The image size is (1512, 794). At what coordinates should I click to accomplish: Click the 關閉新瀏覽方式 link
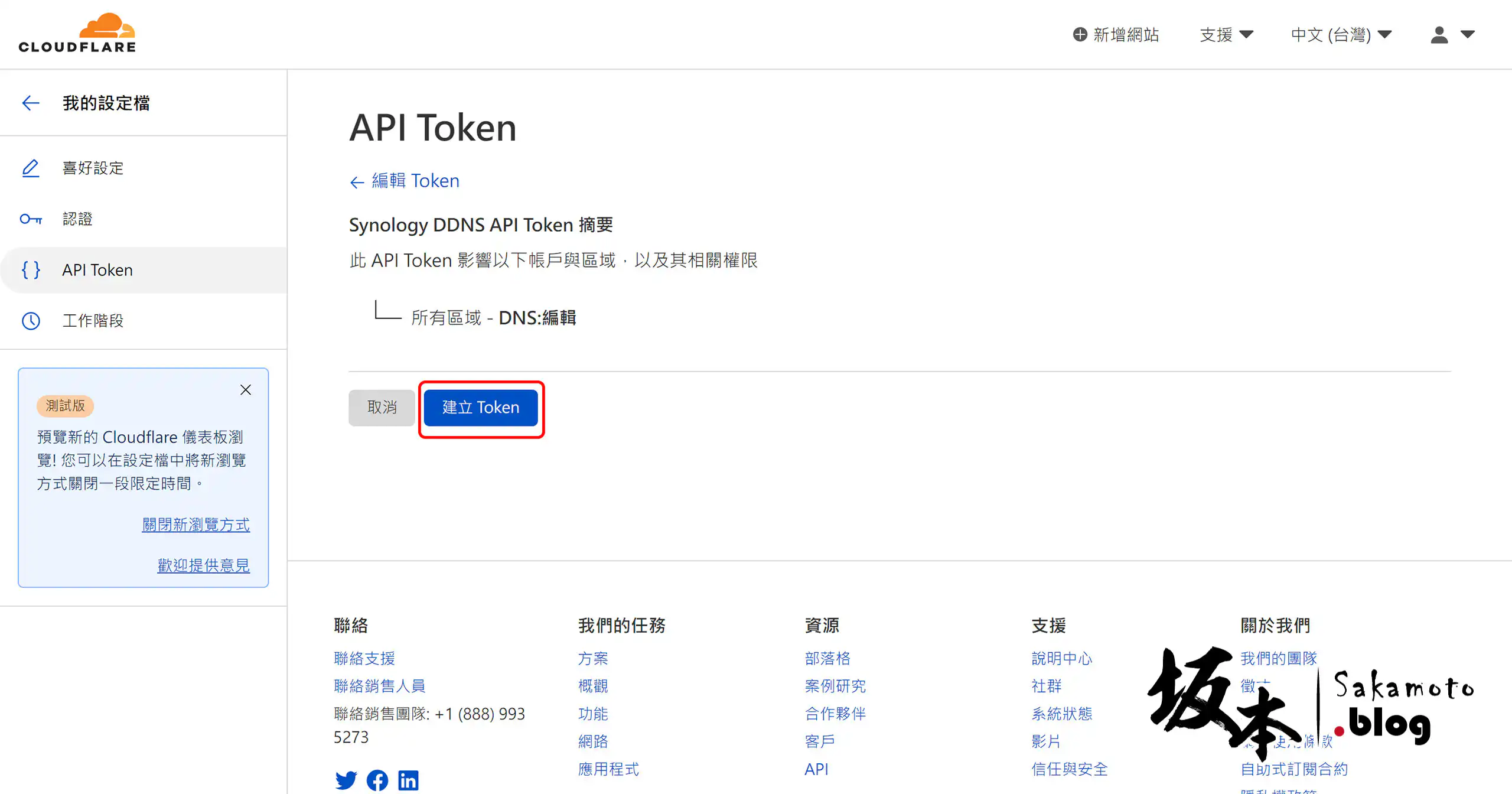click(x=195, y=525)
